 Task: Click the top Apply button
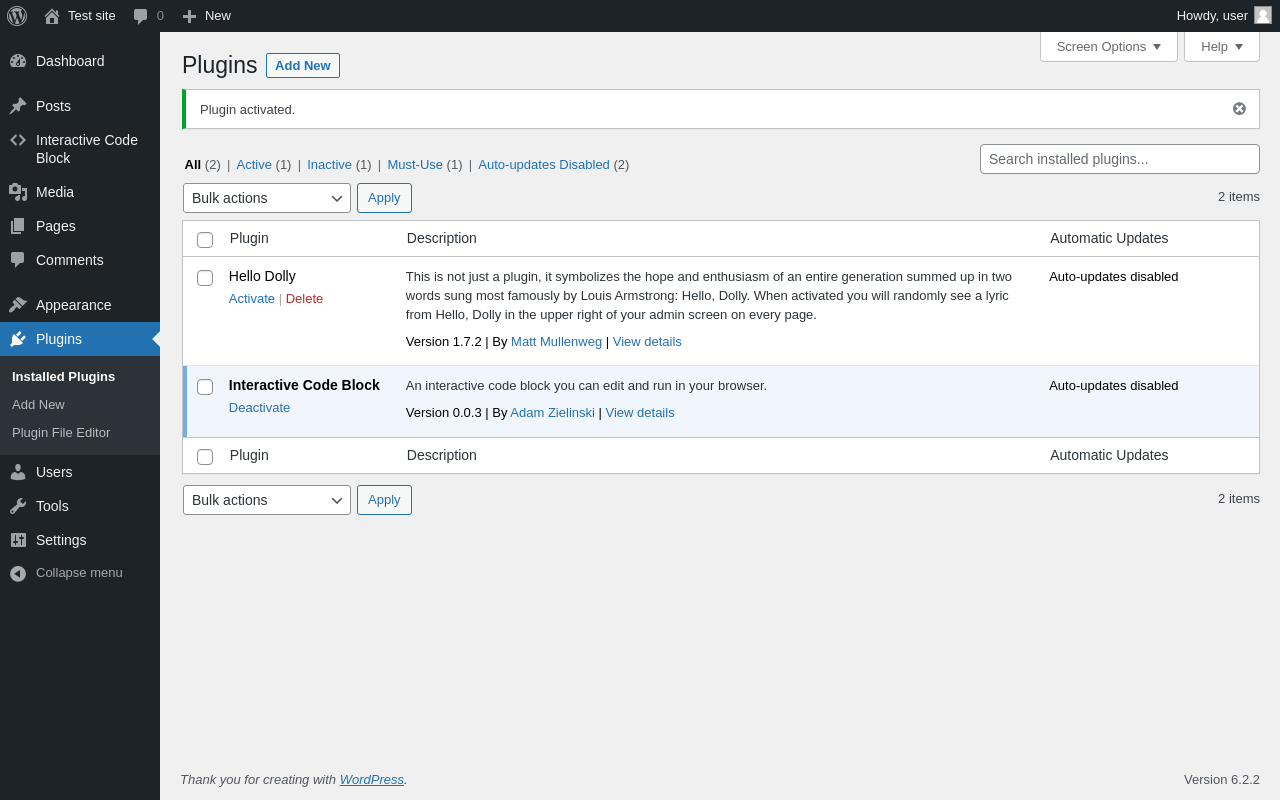(x=384, y=198)
